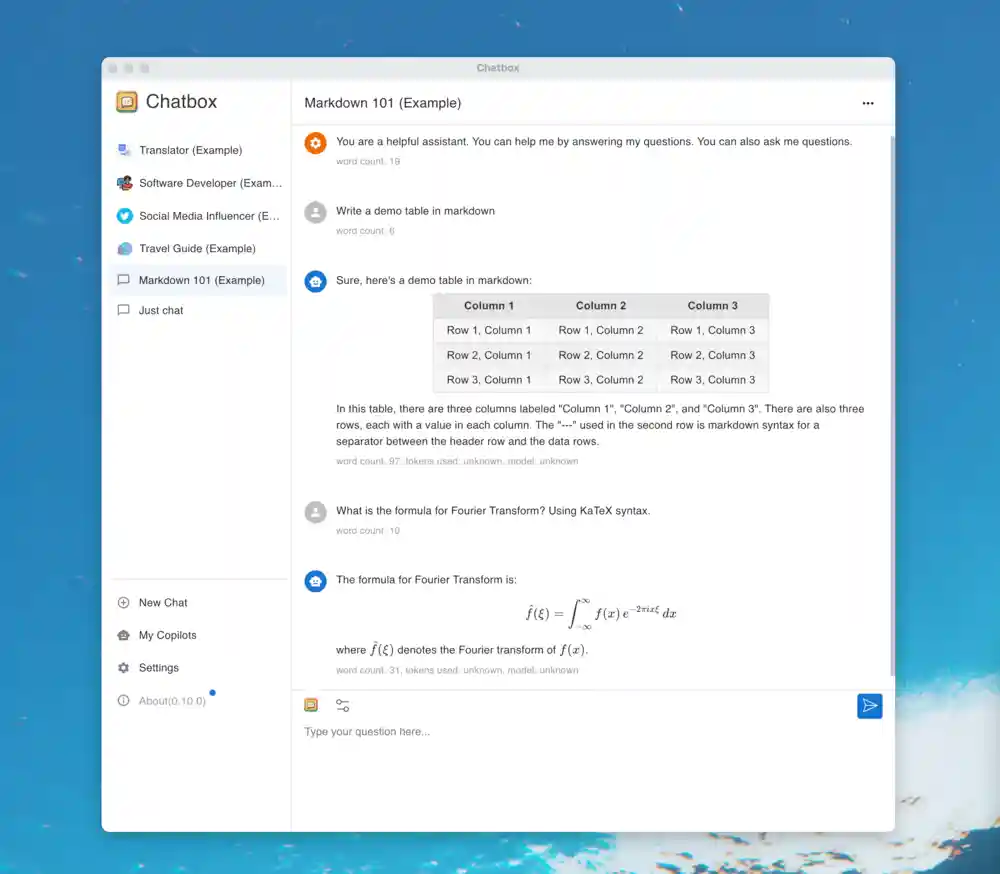Open the Travel Guide (Example) chat
The width and height of the screenshot is (1000, 874).
pos(198,248)
